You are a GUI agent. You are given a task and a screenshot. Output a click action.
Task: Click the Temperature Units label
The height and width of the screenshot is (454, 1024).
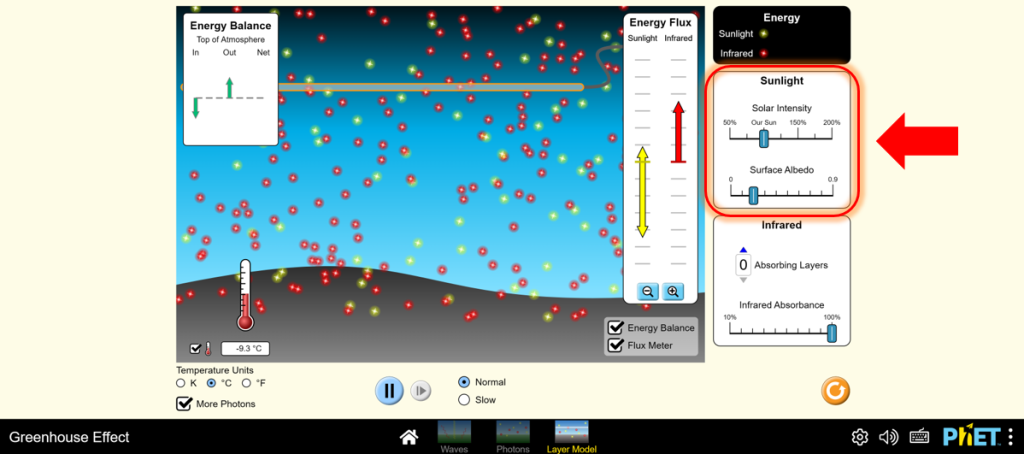[215, 370]
